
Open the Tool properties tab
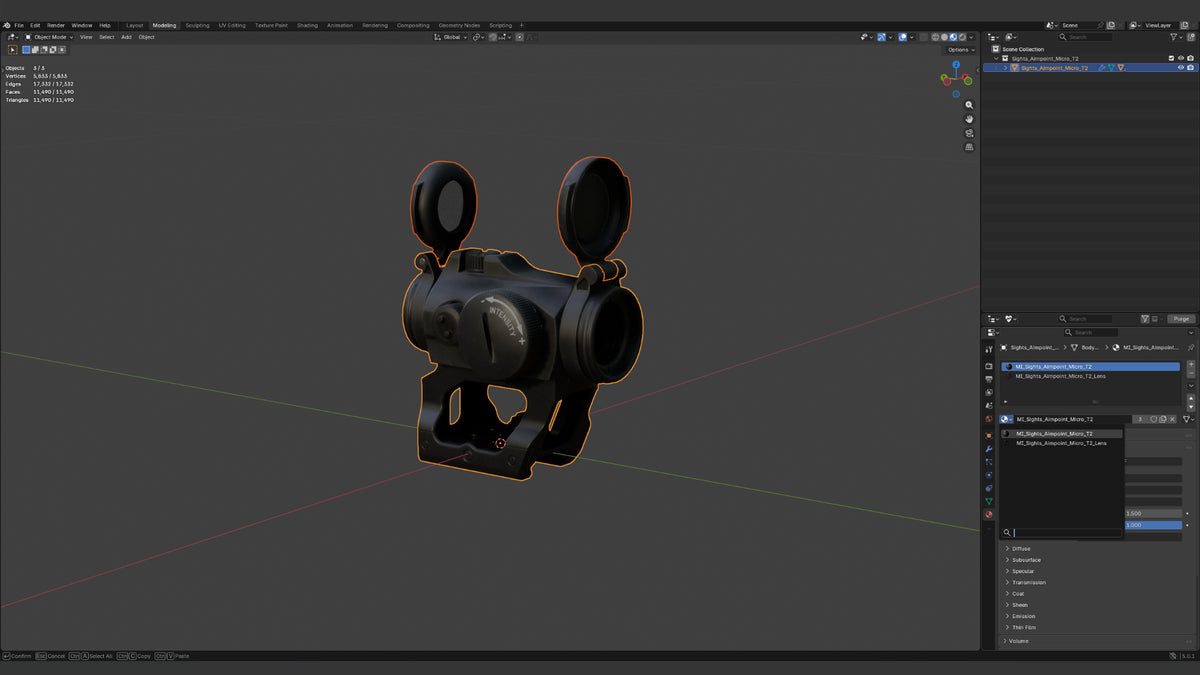(989, 350)
